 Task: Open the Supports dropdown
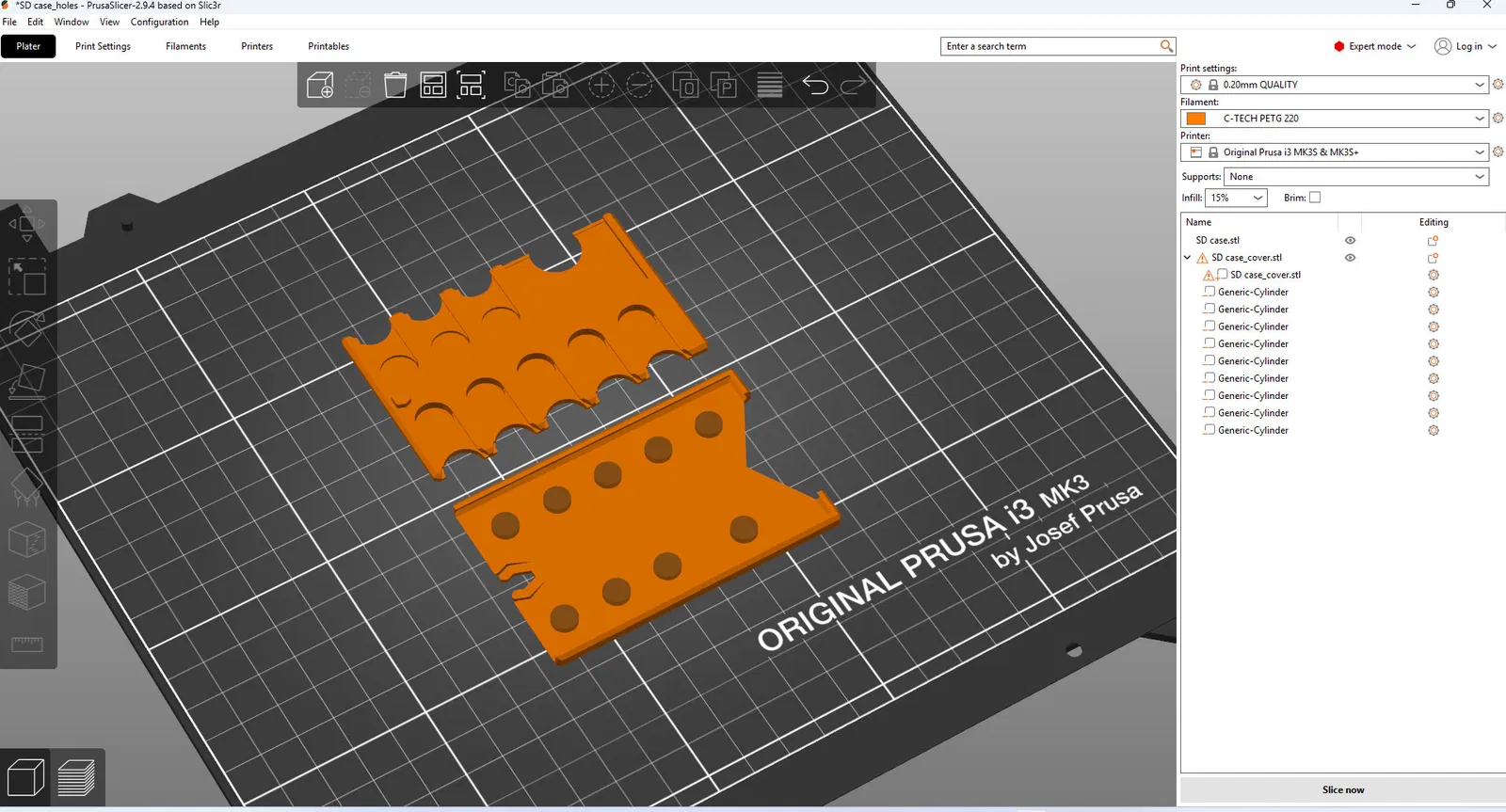click(x=1355, y=177)
